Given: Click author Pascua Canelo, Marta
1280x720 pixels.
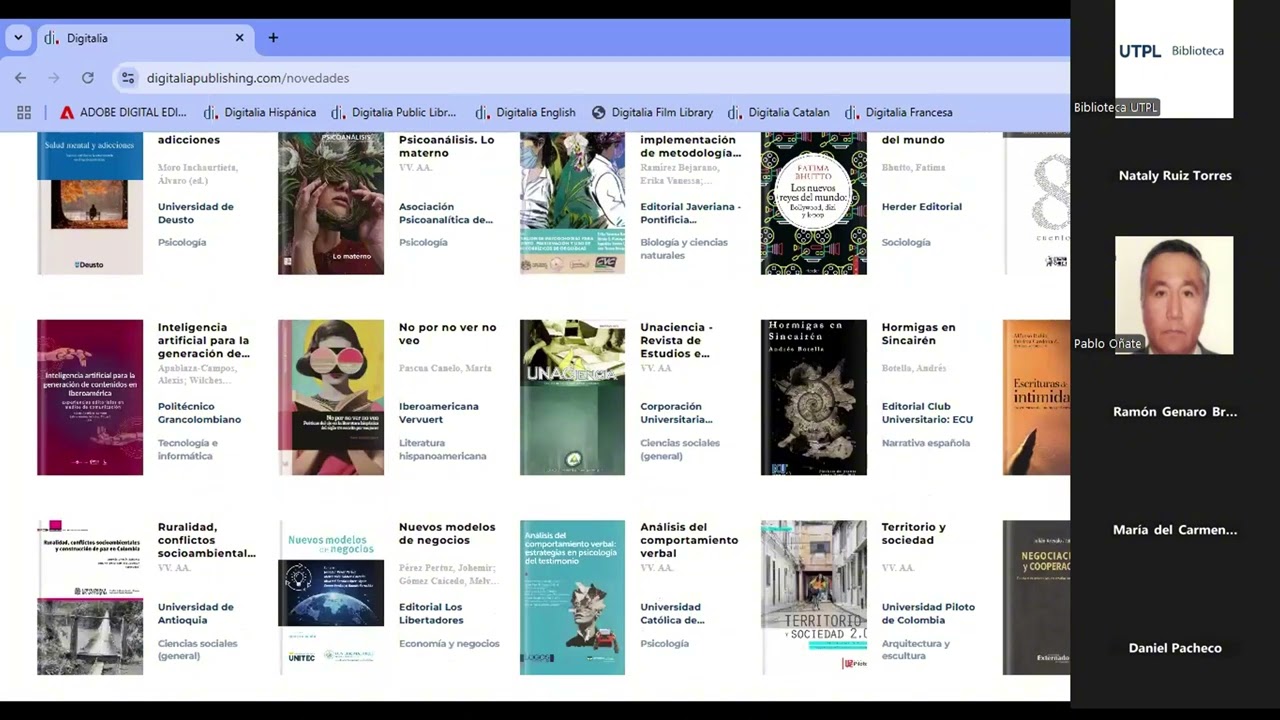Looking at the screenshot, I should pos(445,368).
